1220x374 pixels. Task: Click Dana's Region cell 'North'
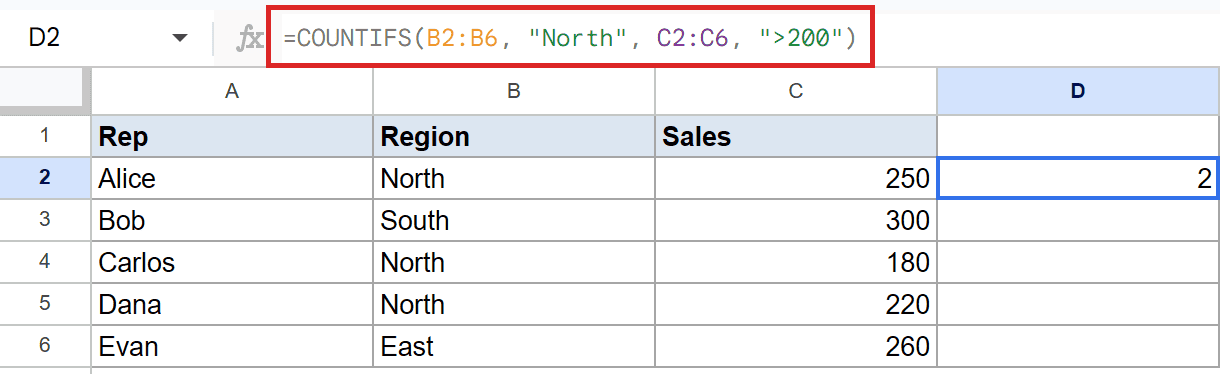(x=514, y=304)
